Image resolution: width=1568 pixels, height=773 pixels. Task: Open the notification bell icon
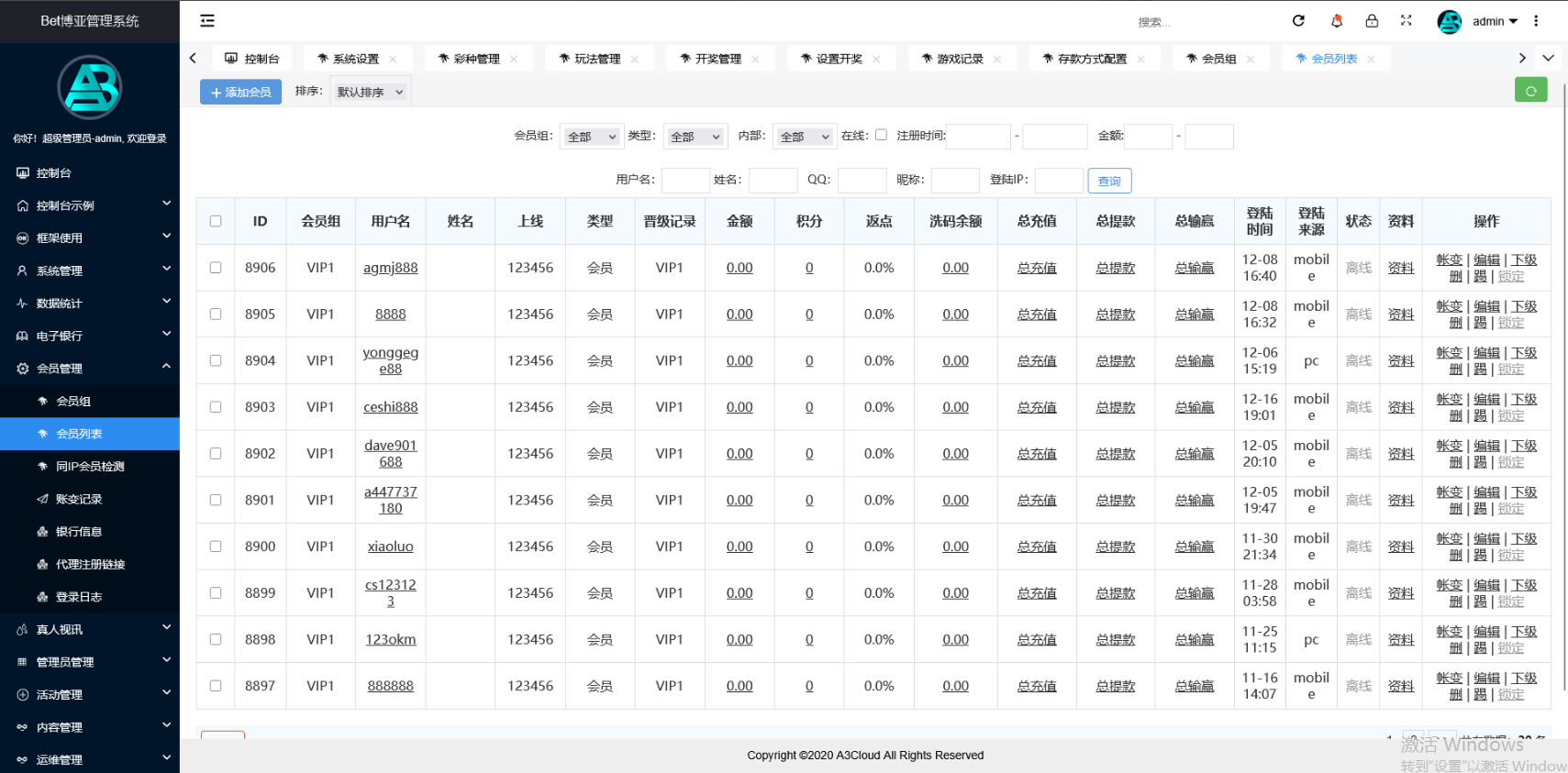pos(1336,20)
